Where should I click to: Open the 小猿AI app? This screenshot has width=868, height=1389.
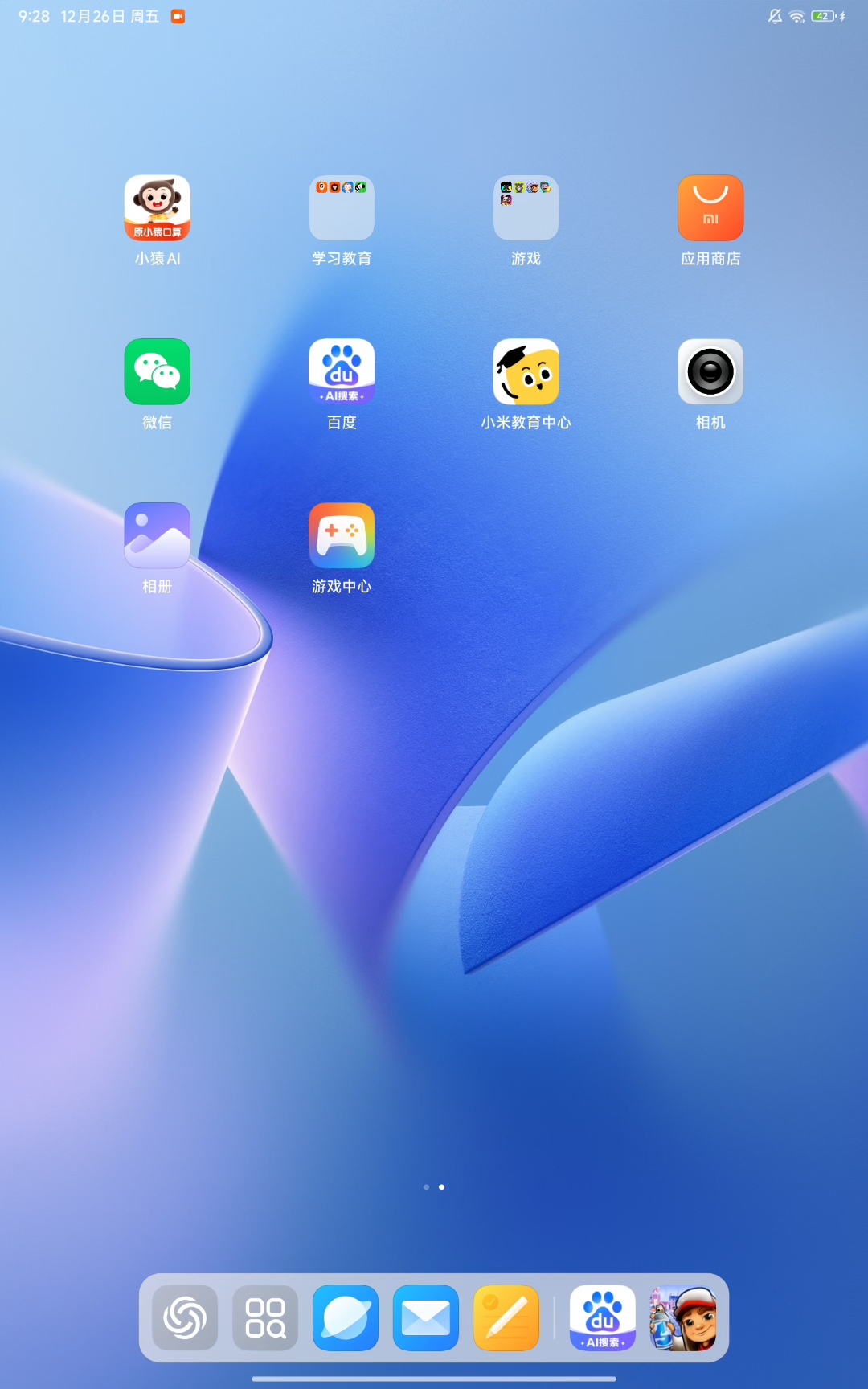[x=158, y=207]
